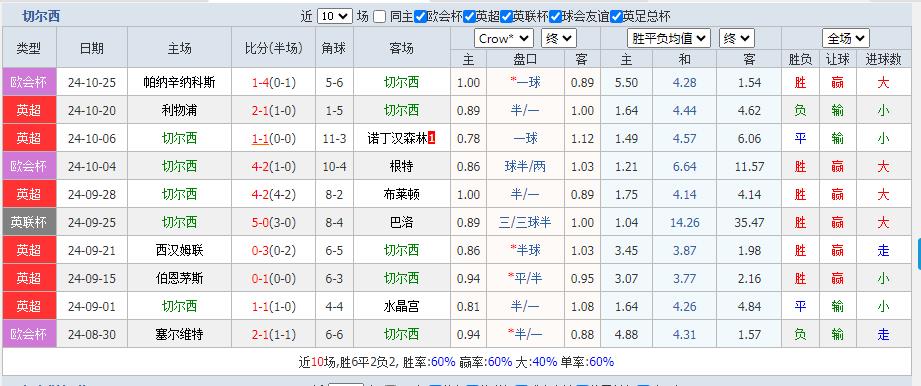Select the 英超 label for 24-10-20 match

(x=29, y=110)
